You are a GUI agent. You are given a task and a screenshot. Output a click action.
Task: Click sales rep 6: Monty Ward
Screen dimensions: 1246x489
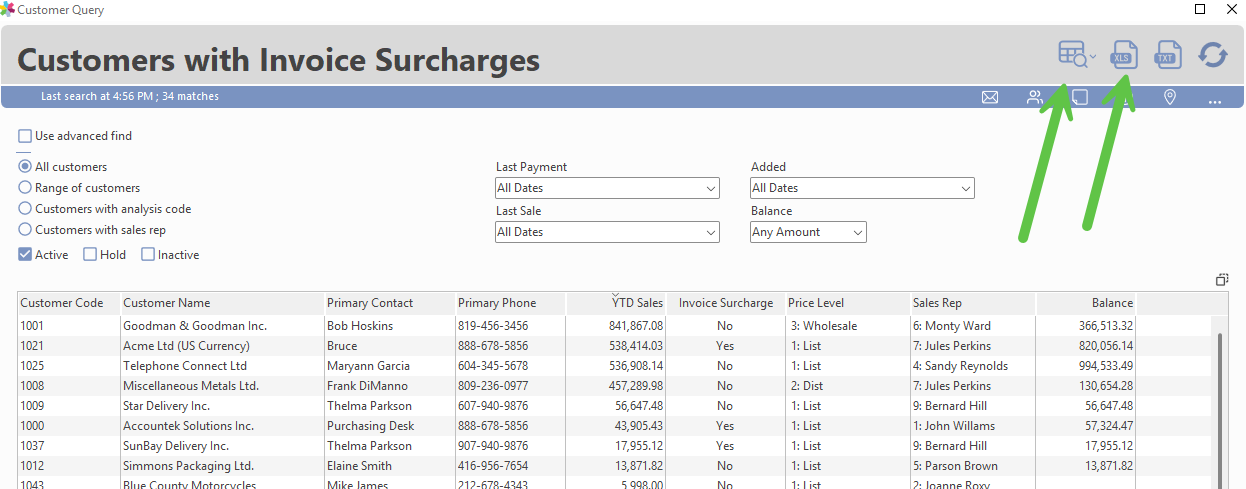(x=952, y=326)
